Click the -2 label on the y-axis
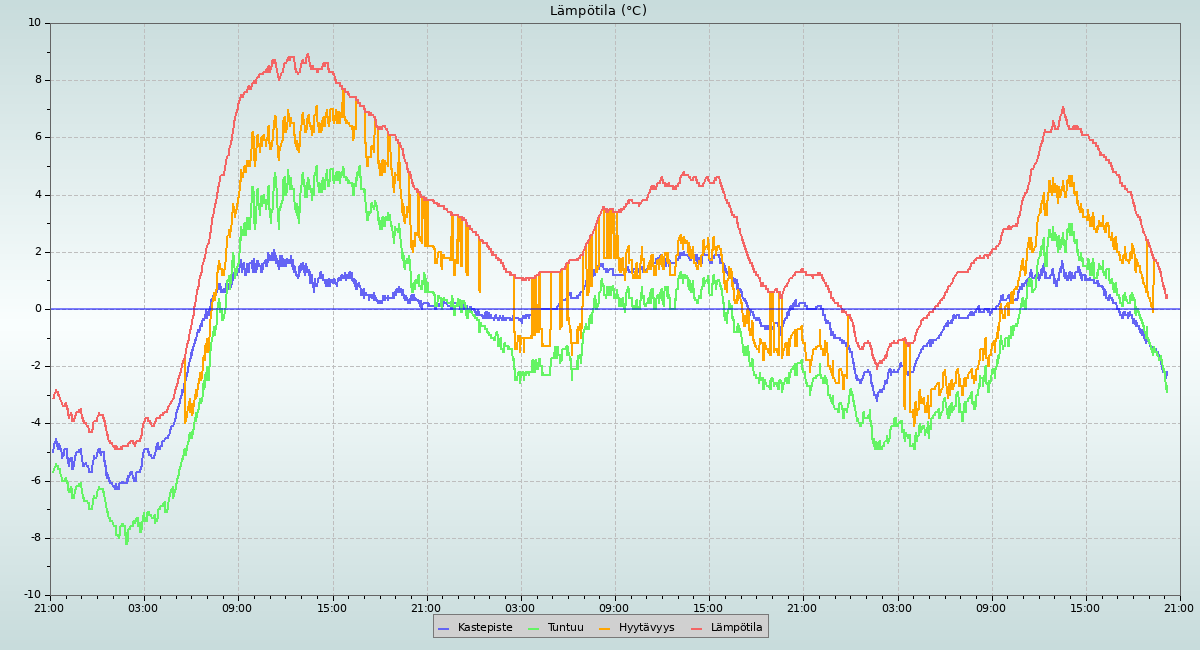This screenshot has height=650, width=1200. tap(35, 366)
